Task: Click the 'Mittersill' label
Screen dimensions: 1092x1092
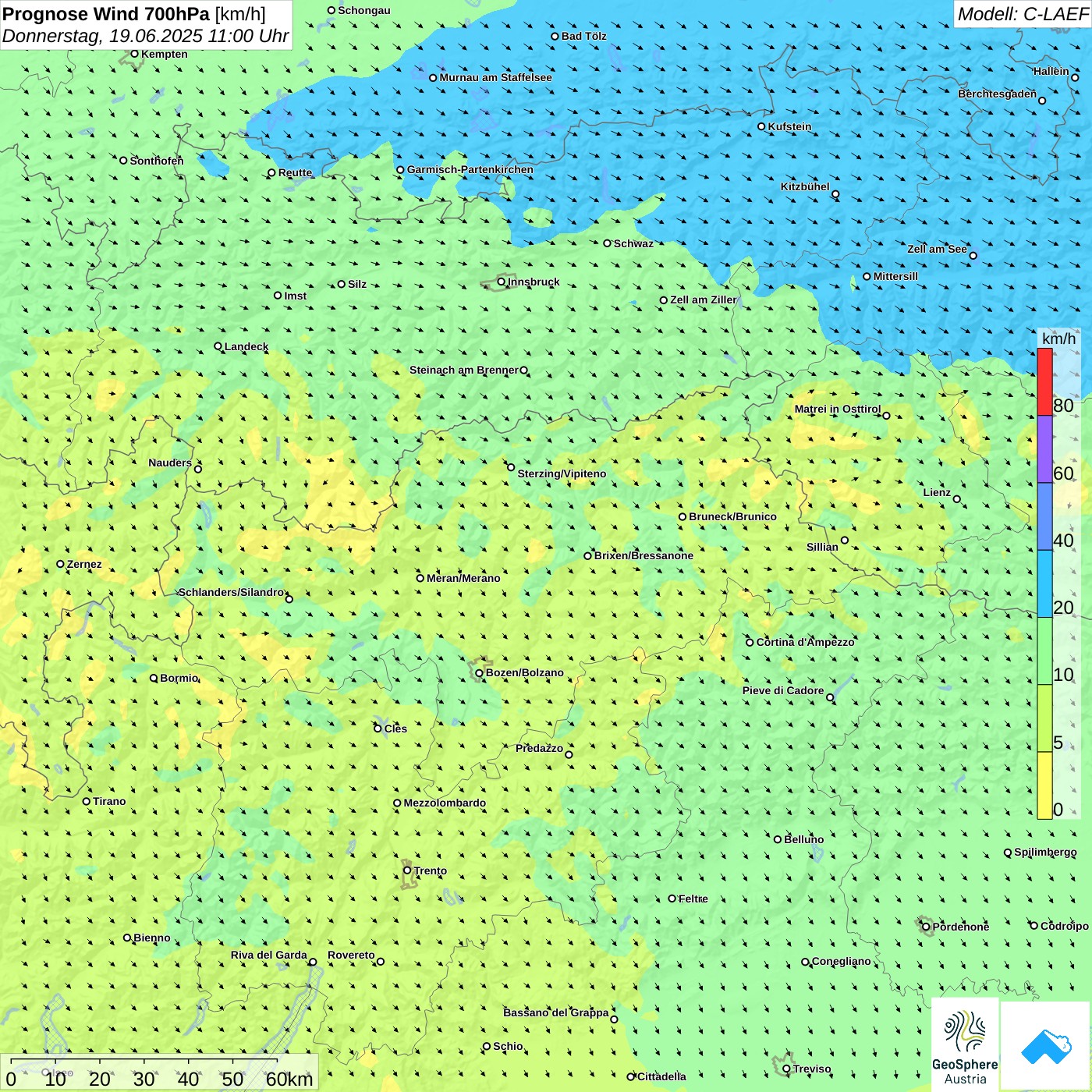Action: [895, 276]
